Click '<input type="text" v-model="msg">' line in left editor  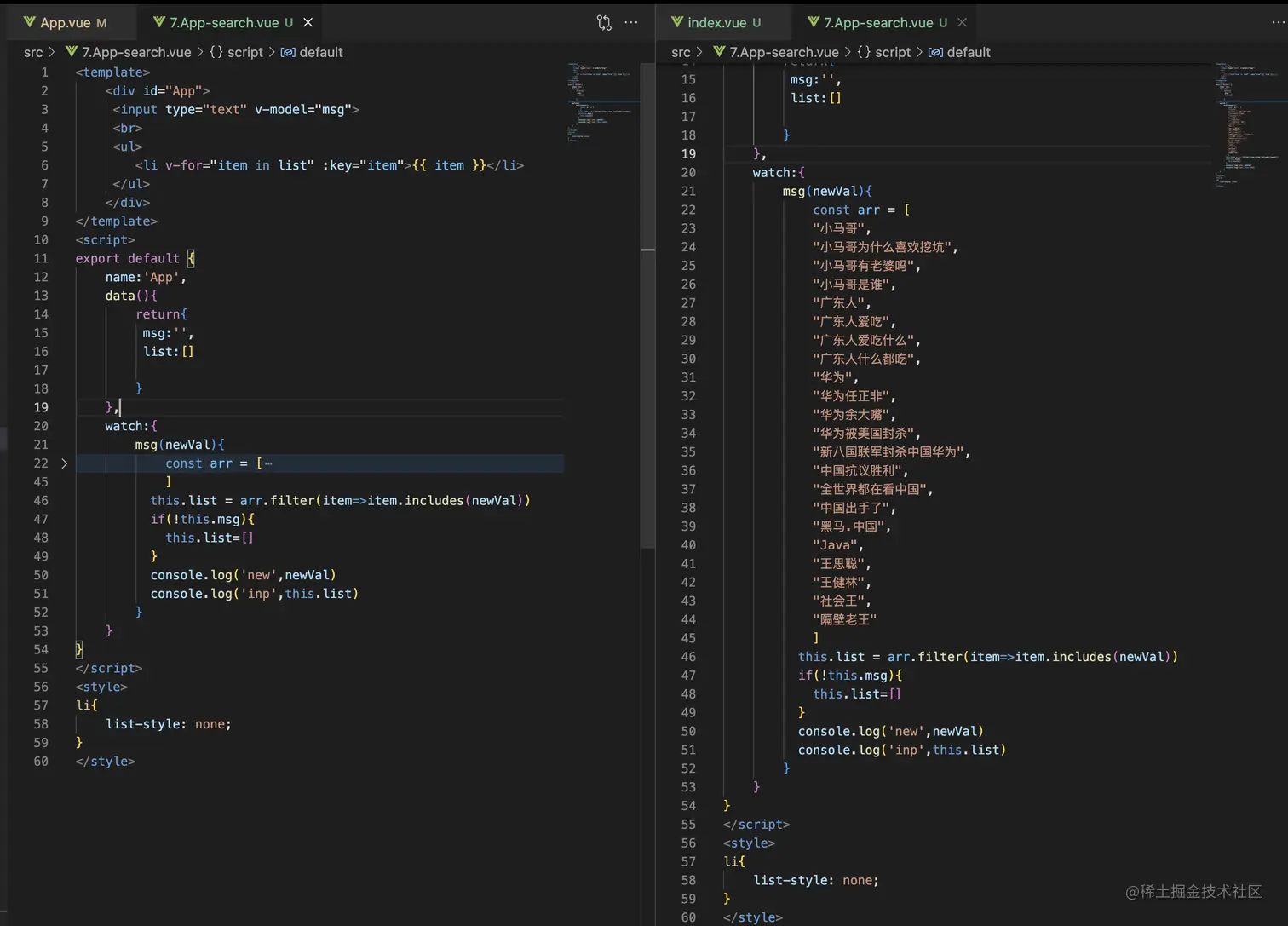[236, 109]
